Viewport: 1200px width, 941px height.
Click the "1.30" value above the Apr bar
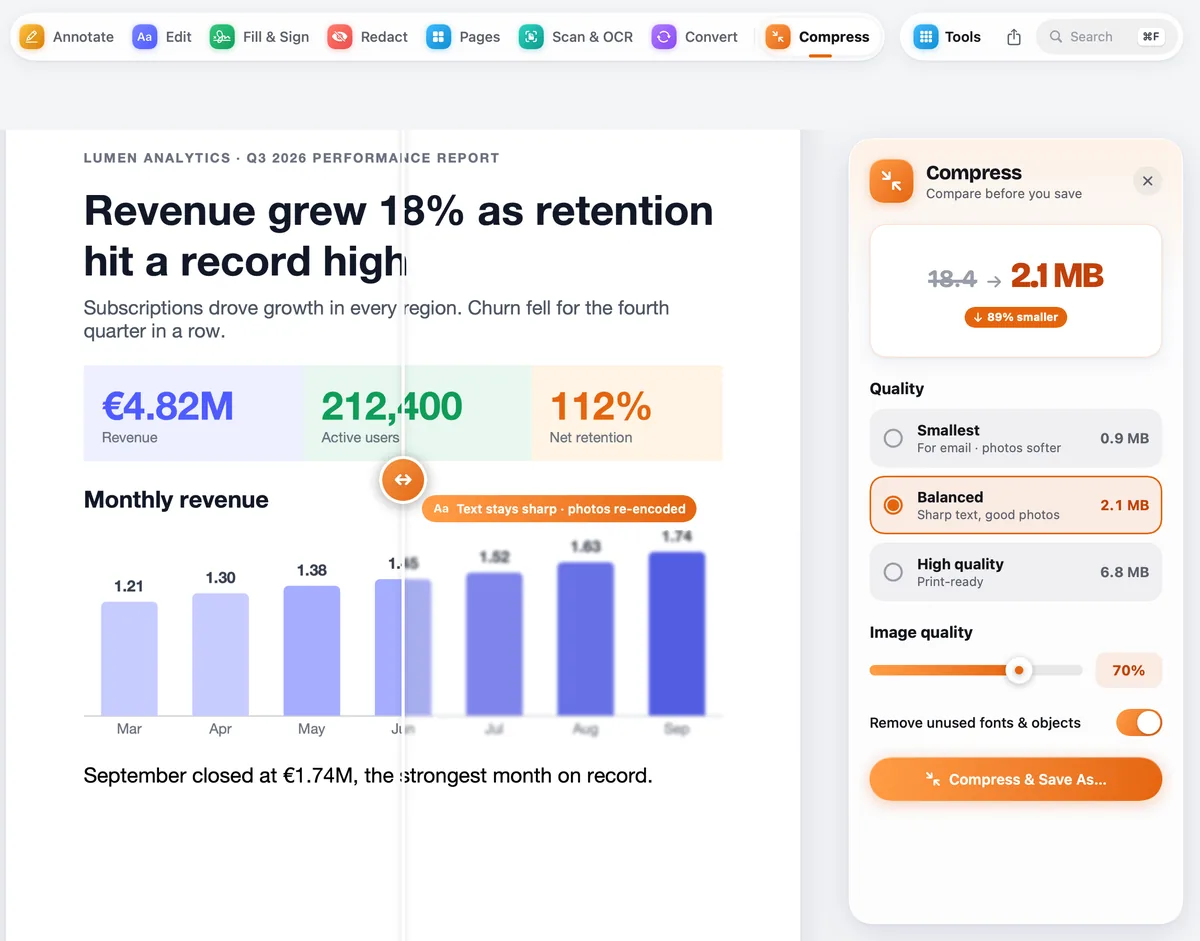[x=220, y=577]
